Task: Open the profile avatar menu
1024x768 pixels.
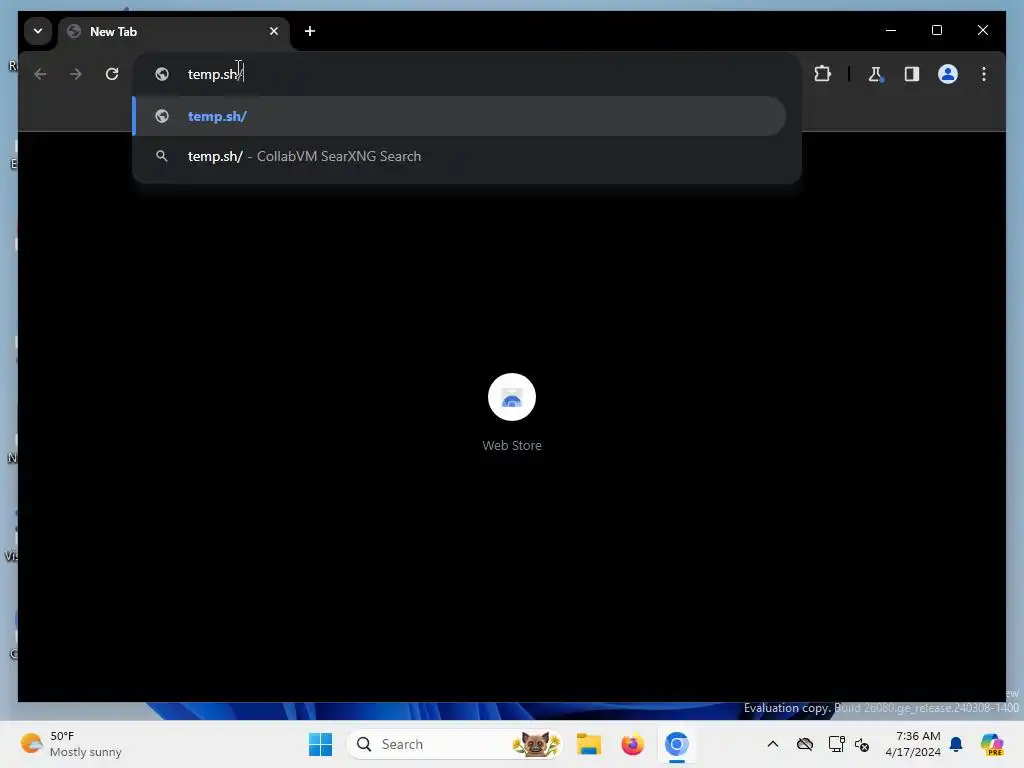Action: coord(948,74)
